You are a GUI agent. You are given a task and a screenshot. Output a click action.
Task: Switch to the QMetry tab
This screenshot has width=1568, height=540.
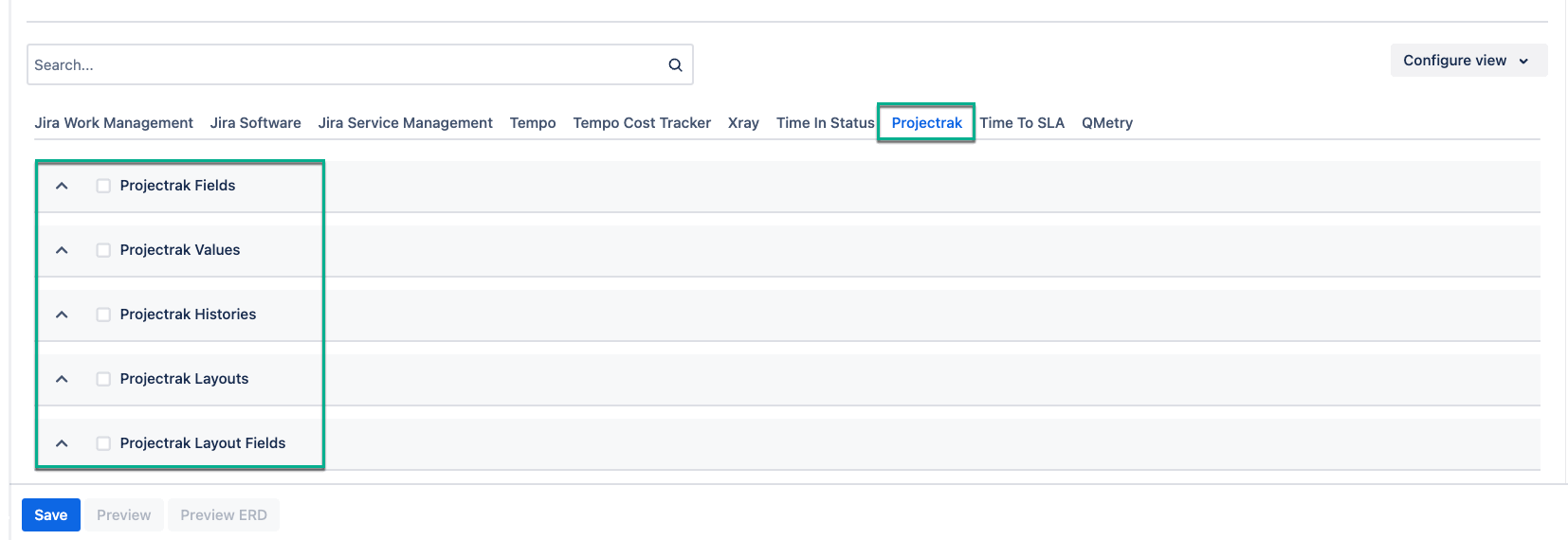pos(1107,123)
